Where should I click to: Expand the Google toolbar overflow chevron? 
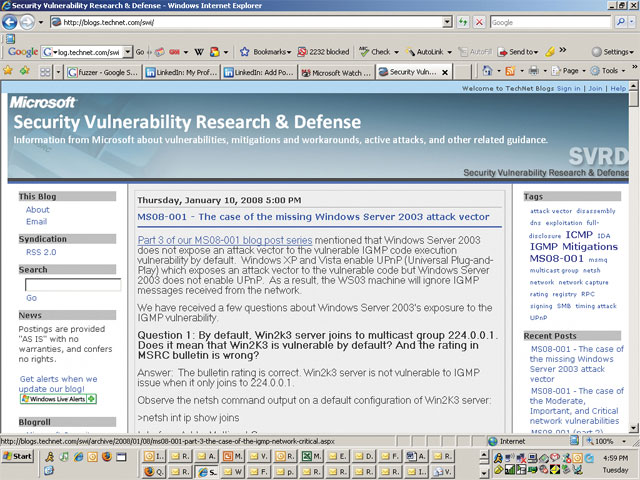pos(562,50)
